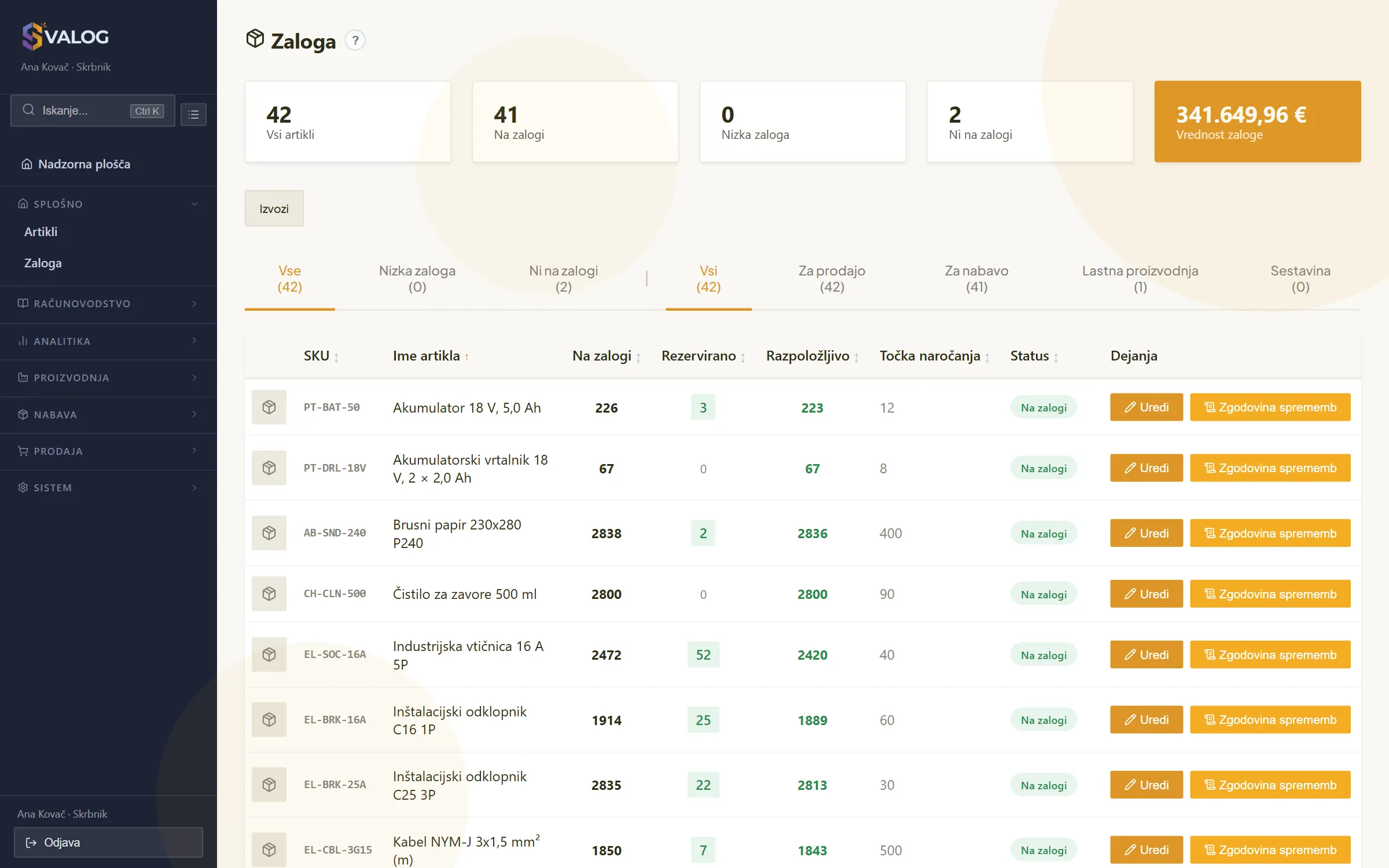Open Zgodovina sprememb for Brusni papir
The height and width of the screenshot is (868, 1389).
click(x=1270, y=533)
